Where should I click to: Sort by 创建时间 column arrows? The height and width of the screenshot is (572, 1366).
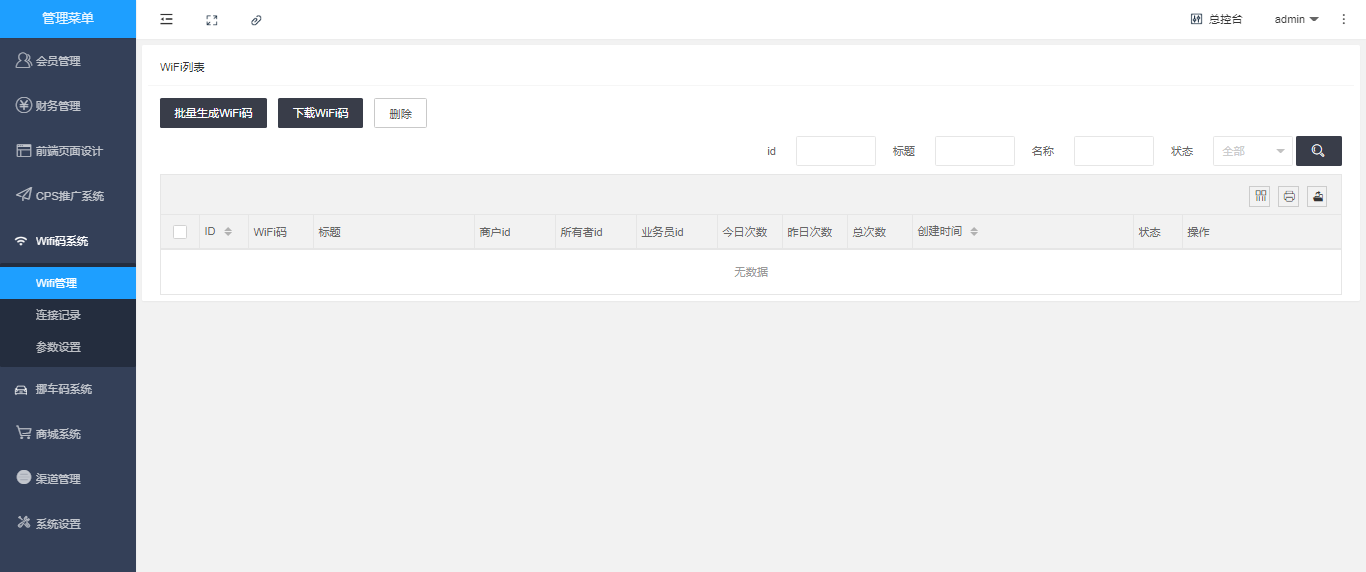pos(974,232)
